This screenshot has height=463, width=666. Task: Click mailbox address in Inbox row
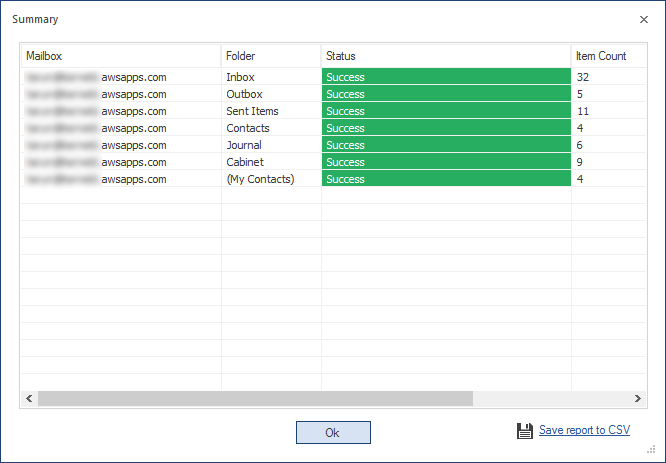[121, 77]
